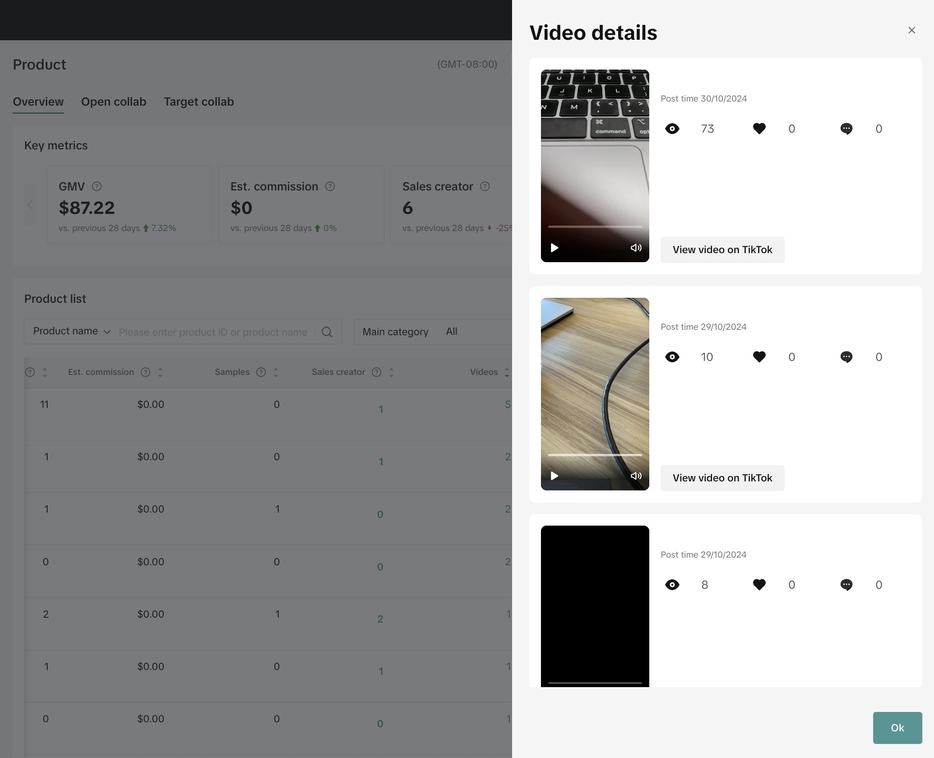934x758 pixels.
Task: Click the heart icon on second video
Action: click(759, 357)
